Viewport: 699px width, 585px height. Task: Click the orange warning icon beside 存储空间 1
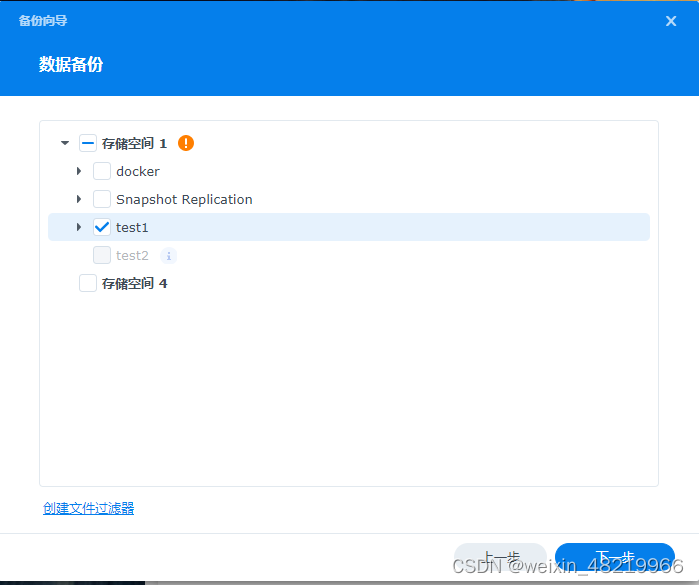[x=186, y=143]
